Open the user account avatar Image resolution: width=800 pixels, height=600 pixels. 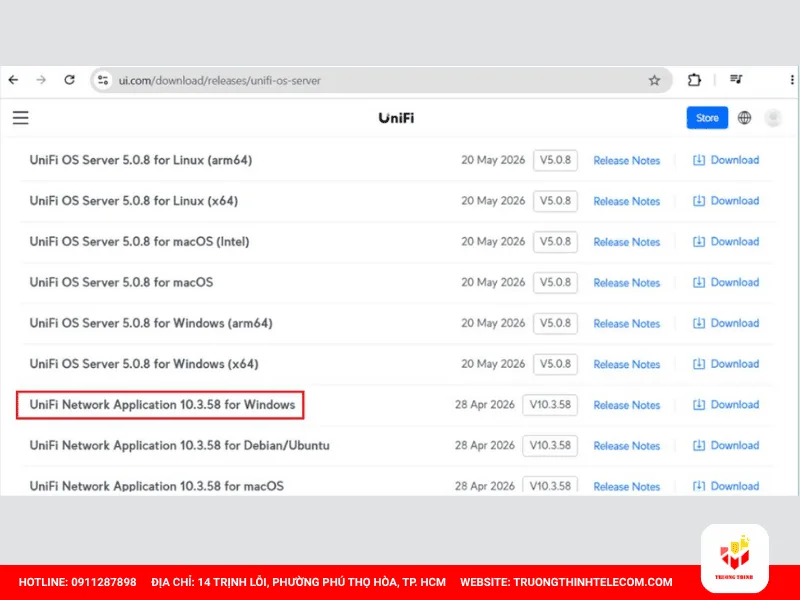coord(773,118)
